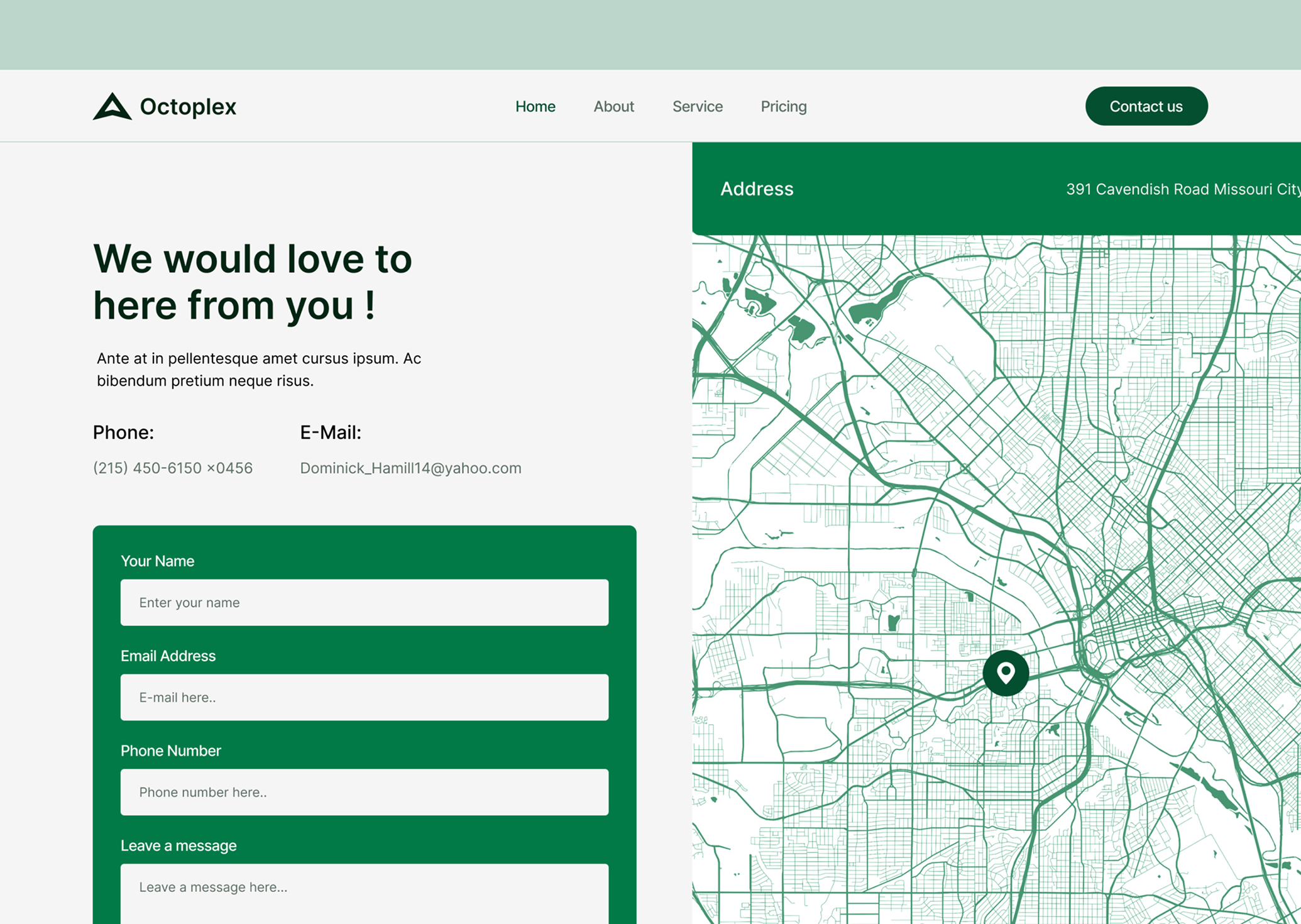Go to the About page
The width and height of the screenshot is (1301, 924).
point(613,106)
